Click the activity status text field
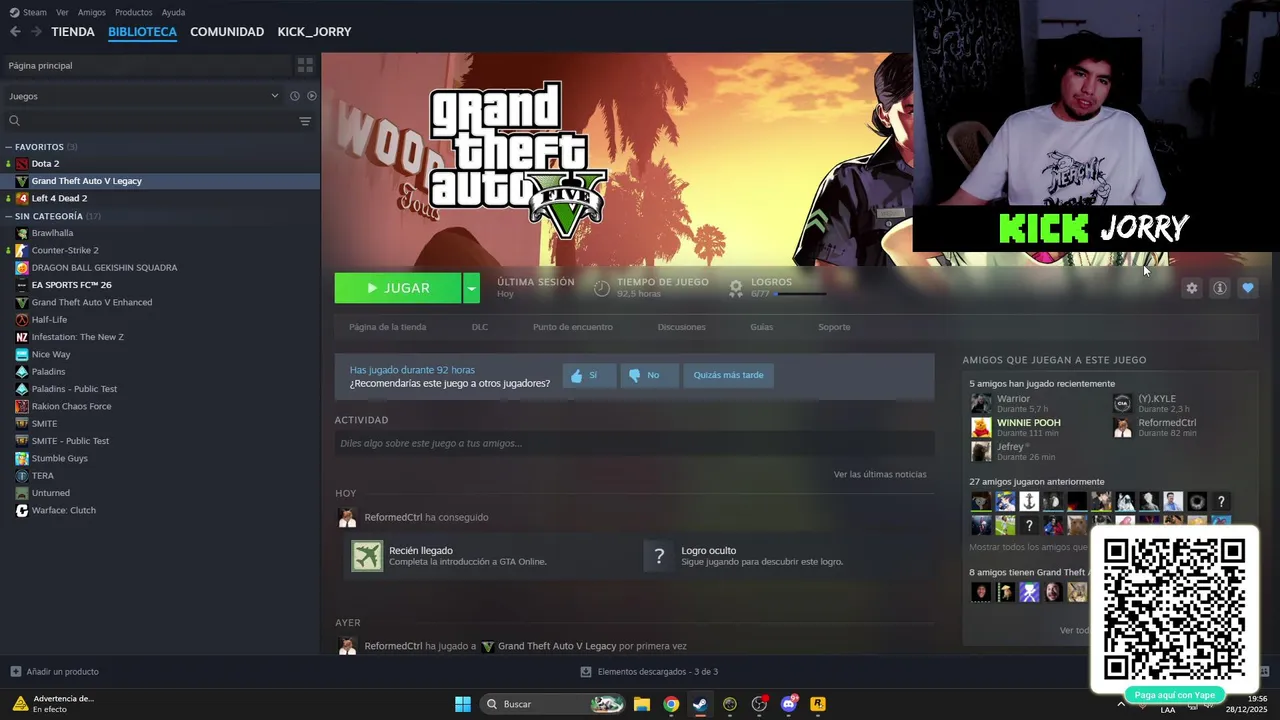The image size is (1280, 720). (x=634, y=443)
